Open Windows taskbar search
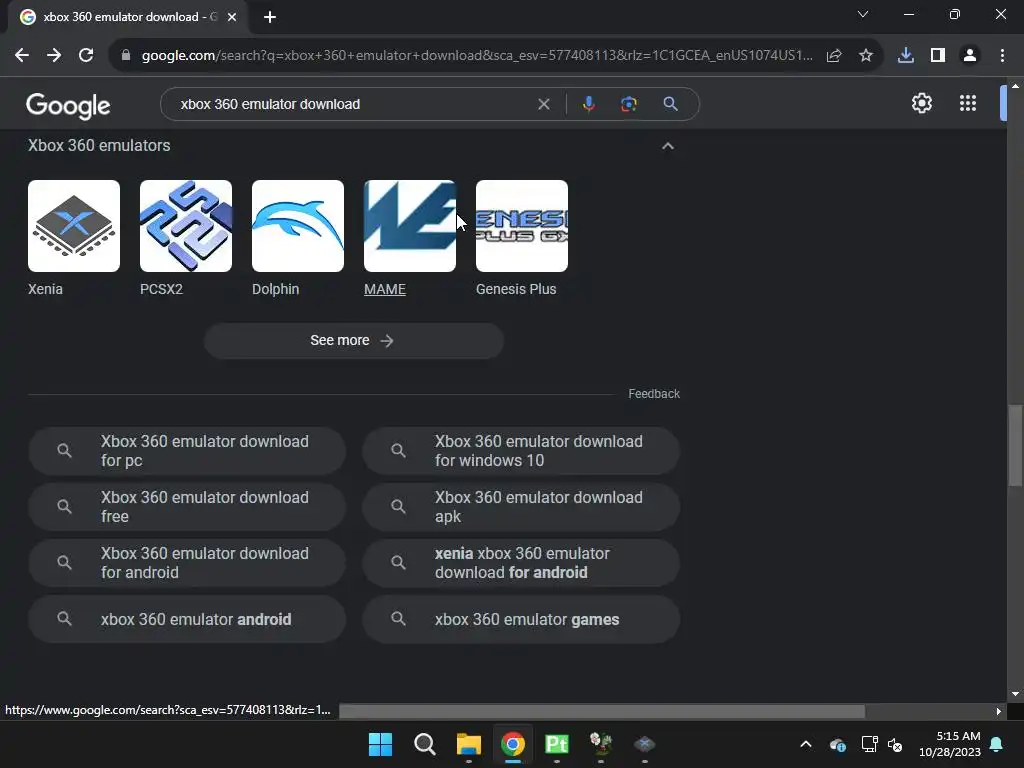Image resolution: width=1024 pixels, height=768 pixels. (x=424, y=744)
